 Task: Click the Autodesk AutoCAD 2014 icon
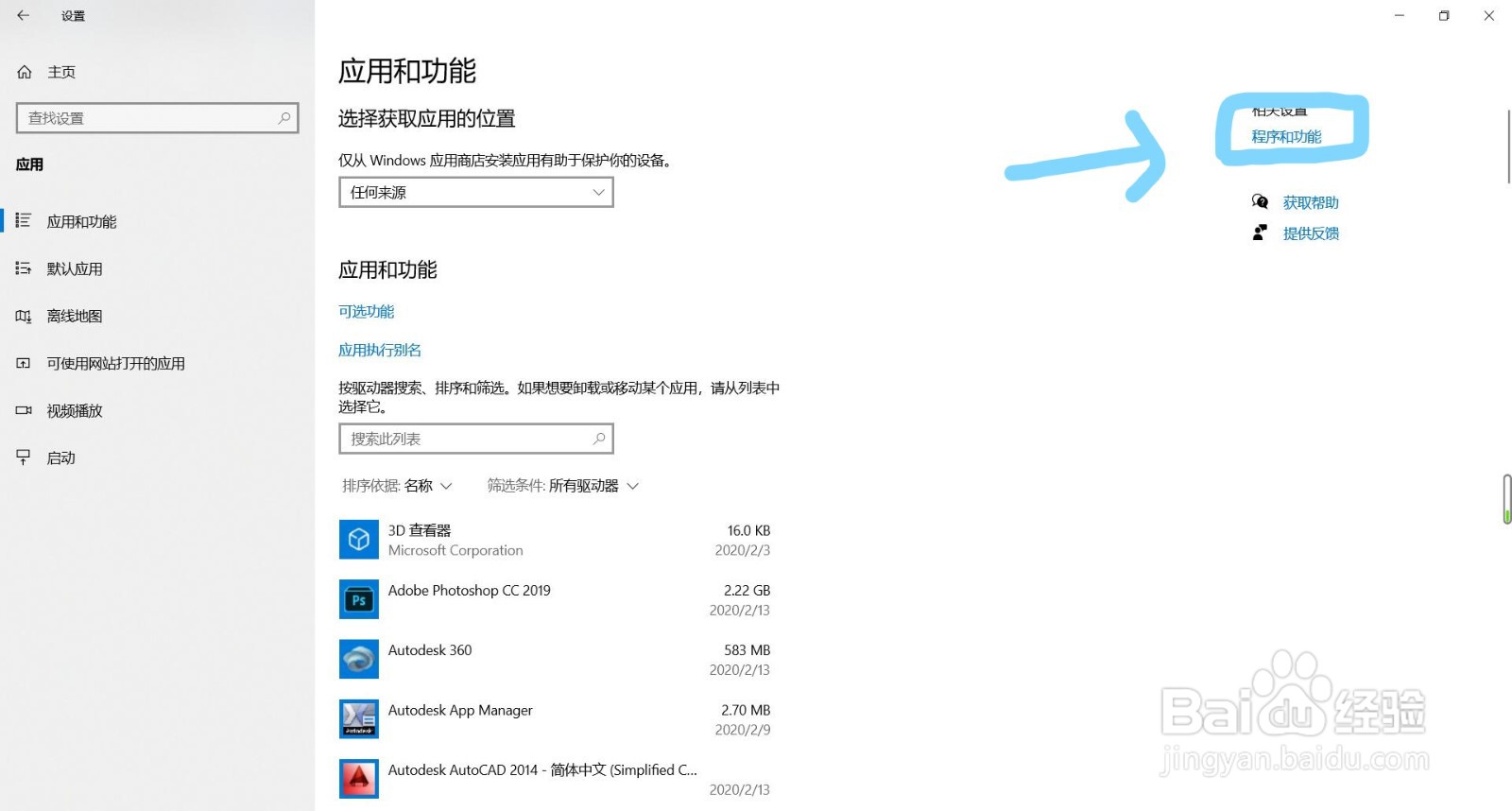click(x=359, y=779)
